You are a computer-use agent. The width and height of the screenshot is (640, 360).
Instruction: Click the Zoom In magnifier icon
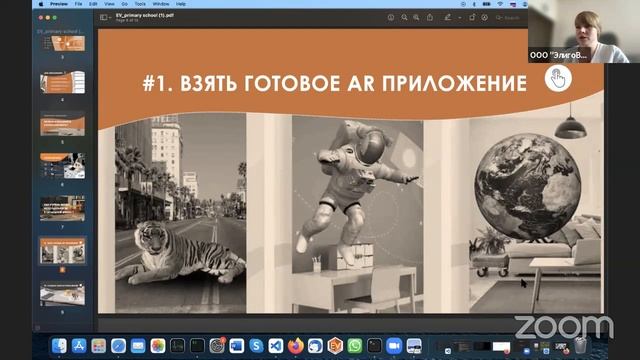tap(416, 18)
